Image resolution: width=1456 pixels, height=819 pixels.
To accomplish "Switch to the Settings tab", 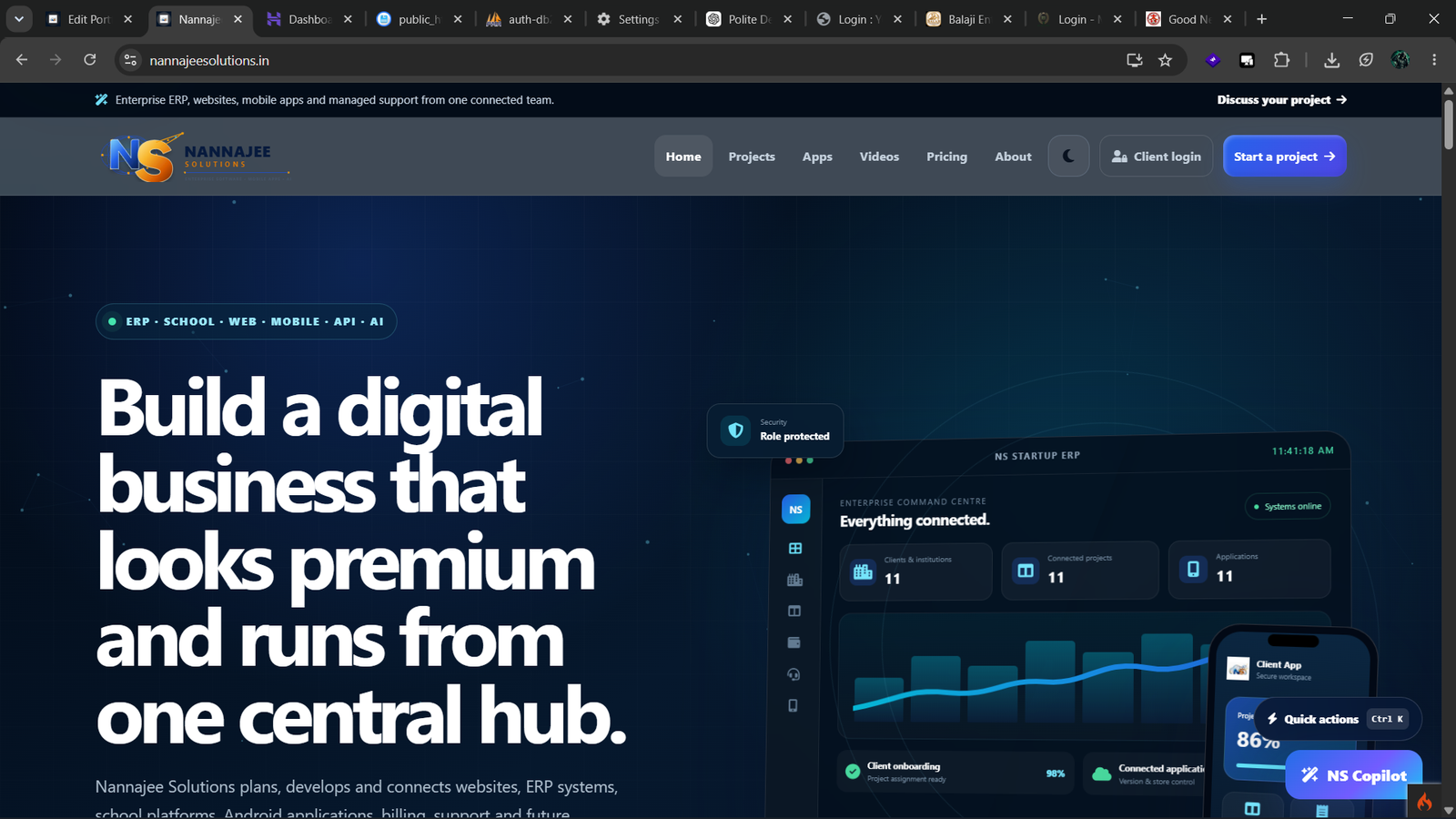I will (x=639, y=19).
